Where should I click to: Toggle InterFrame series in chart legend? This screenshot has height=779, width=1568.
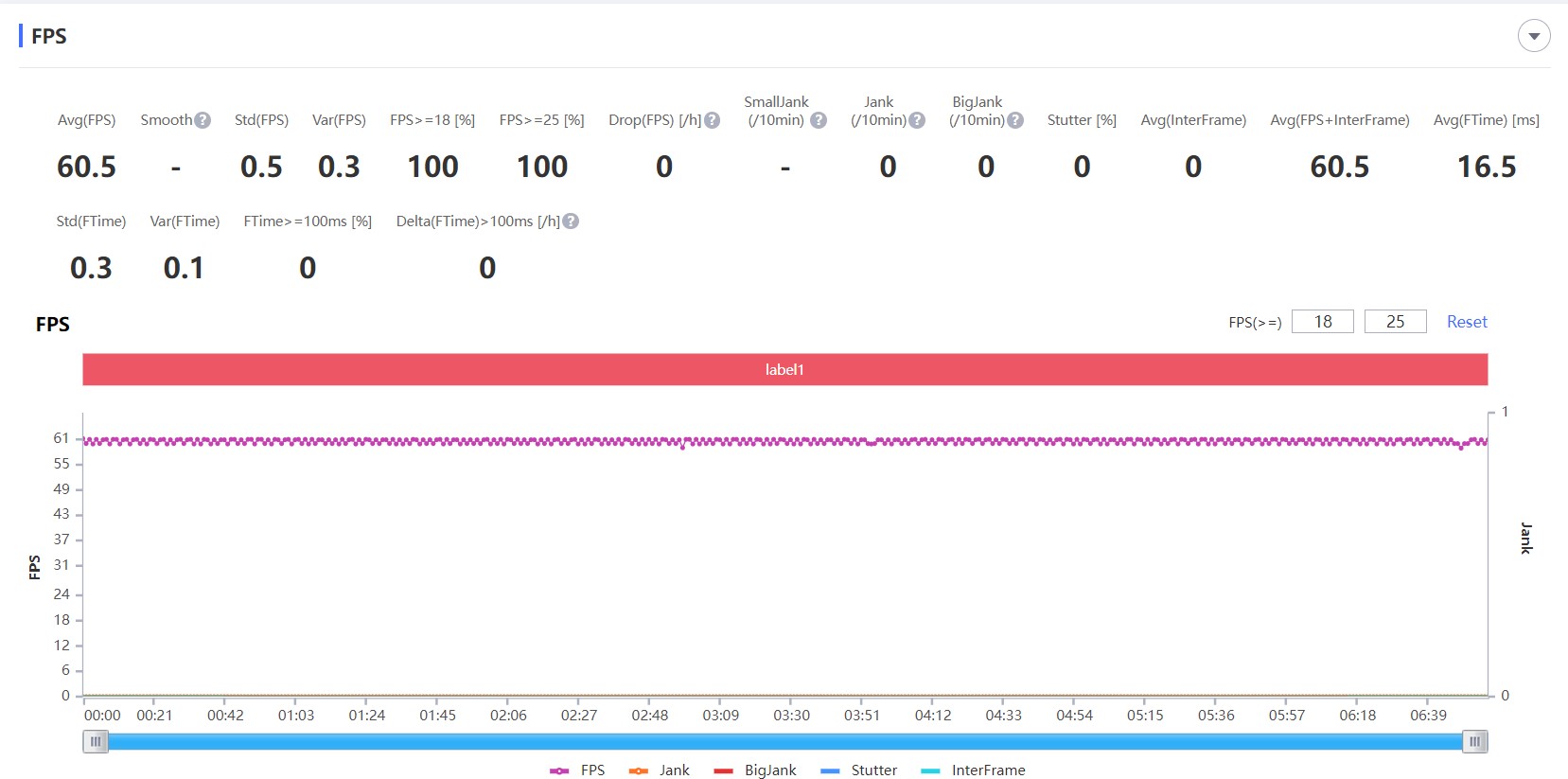point(974,770)
